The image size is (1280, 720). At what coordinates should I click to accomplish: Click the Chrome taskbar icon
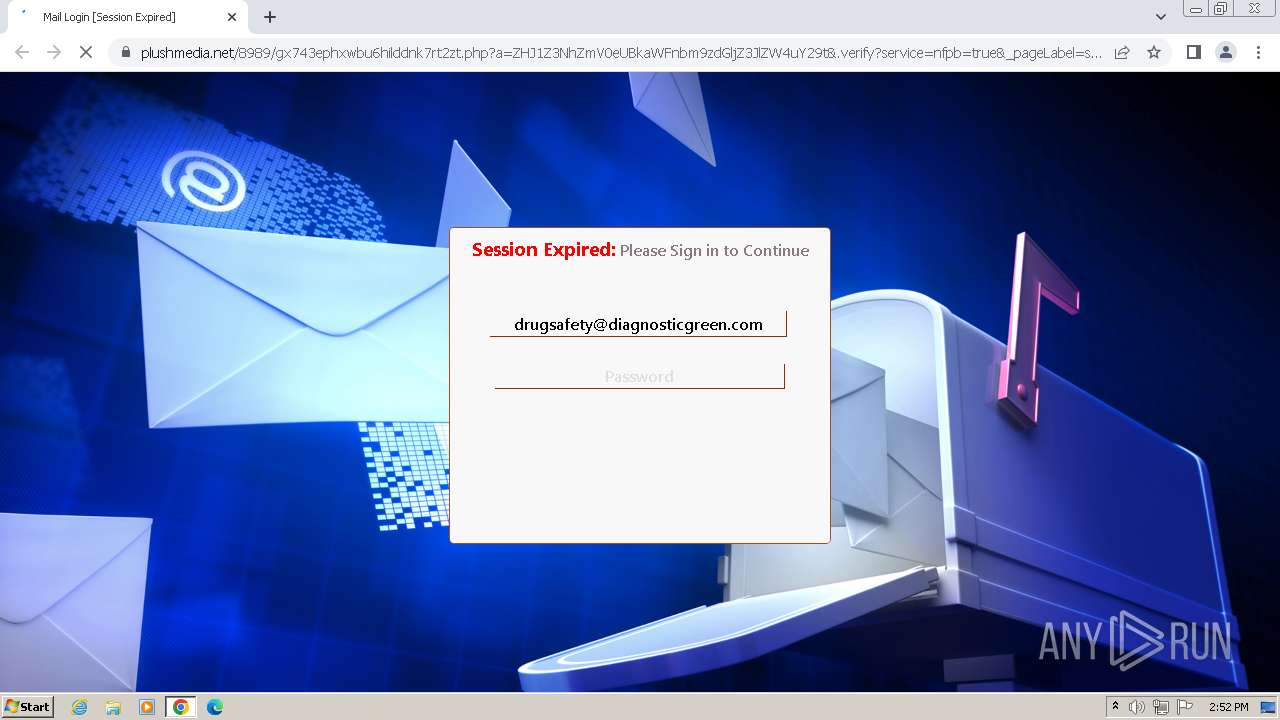coord(181,707)
